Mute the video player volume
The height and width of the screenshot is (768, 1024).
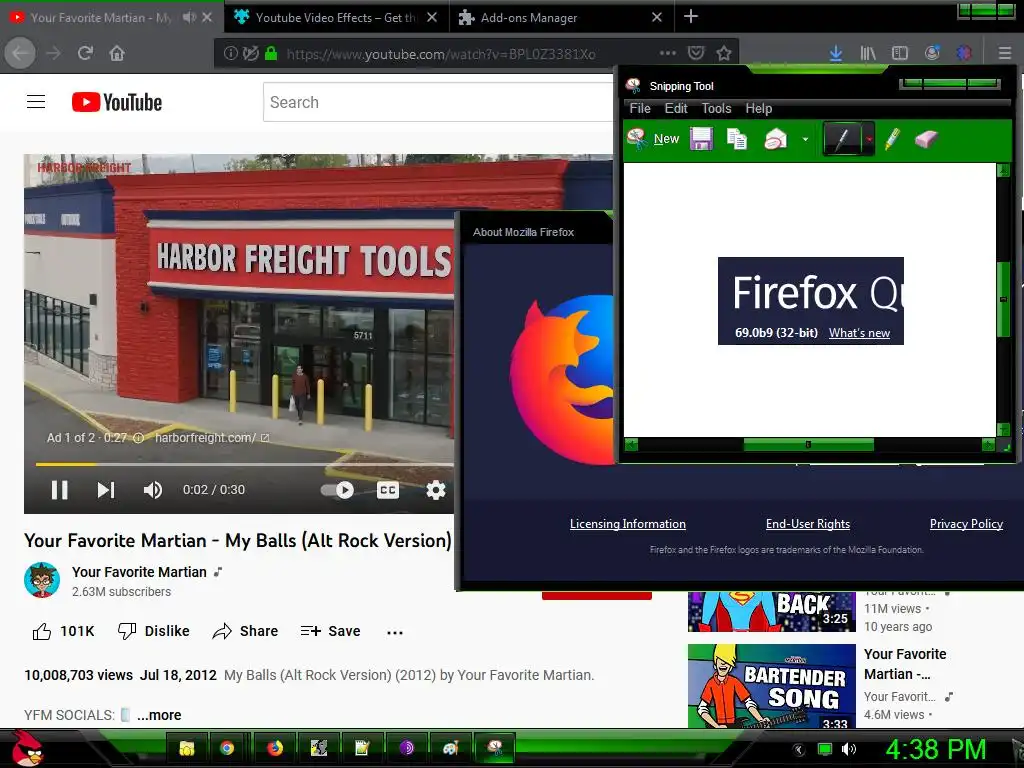[x=153, y=490]
